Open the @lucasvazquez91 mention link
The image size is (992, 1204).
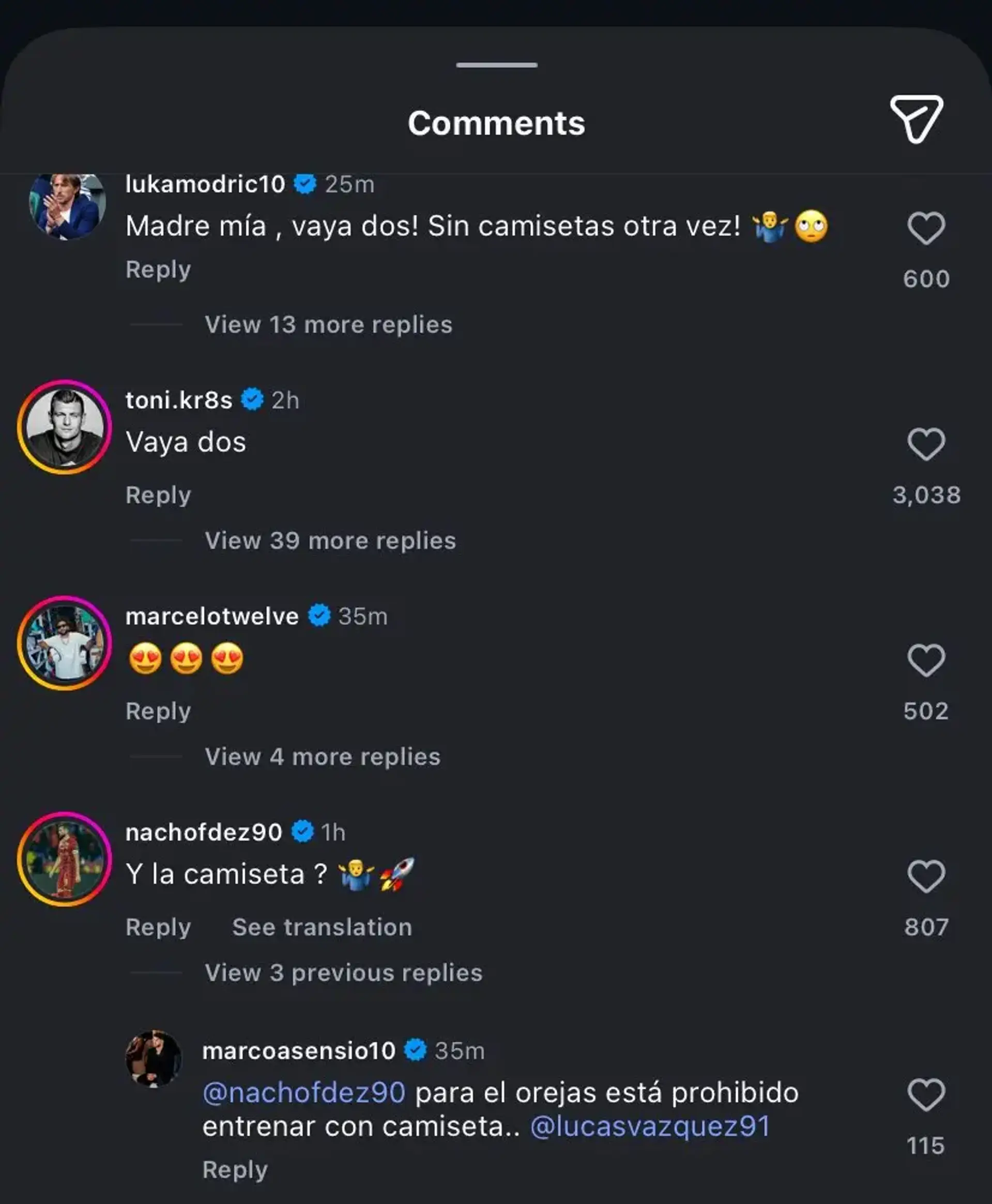tap(650, 1127)
